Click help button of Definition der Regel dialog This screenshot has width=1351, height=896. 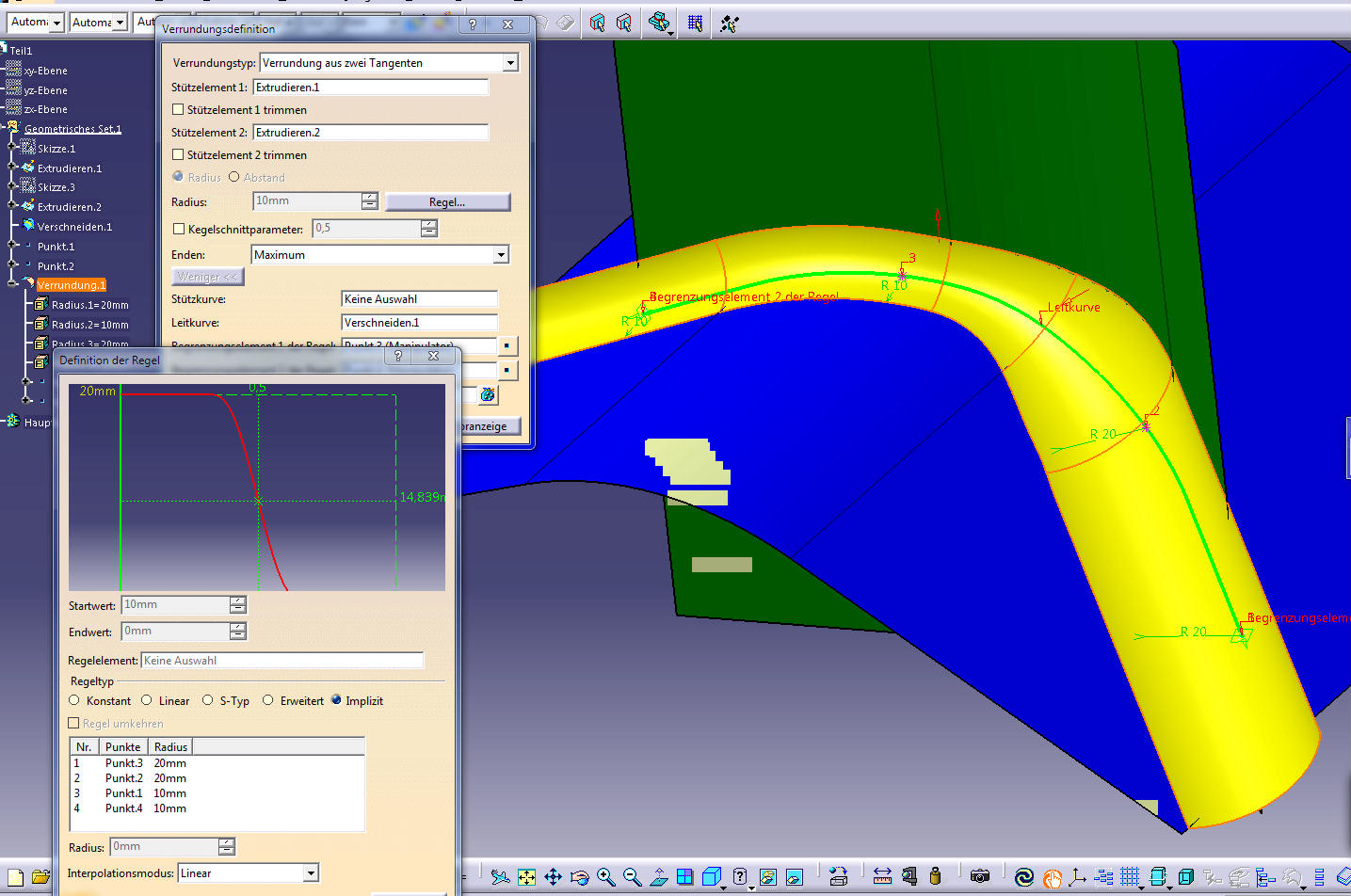pyautogui.click(x=398, y=356)
